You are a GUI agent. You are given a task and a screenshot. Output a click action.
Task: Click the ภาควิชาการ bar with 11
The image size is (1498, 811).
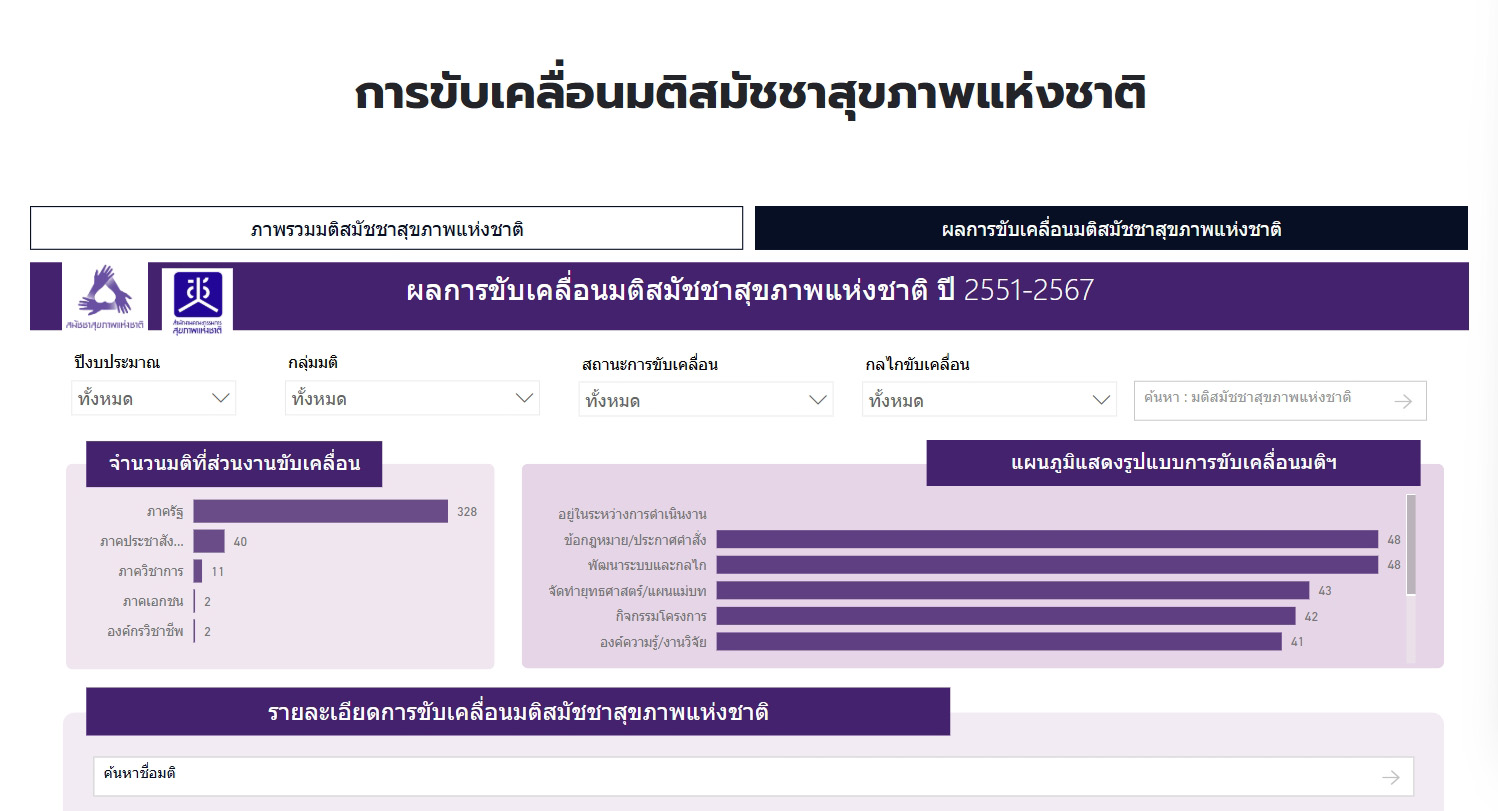pos(198,571)
